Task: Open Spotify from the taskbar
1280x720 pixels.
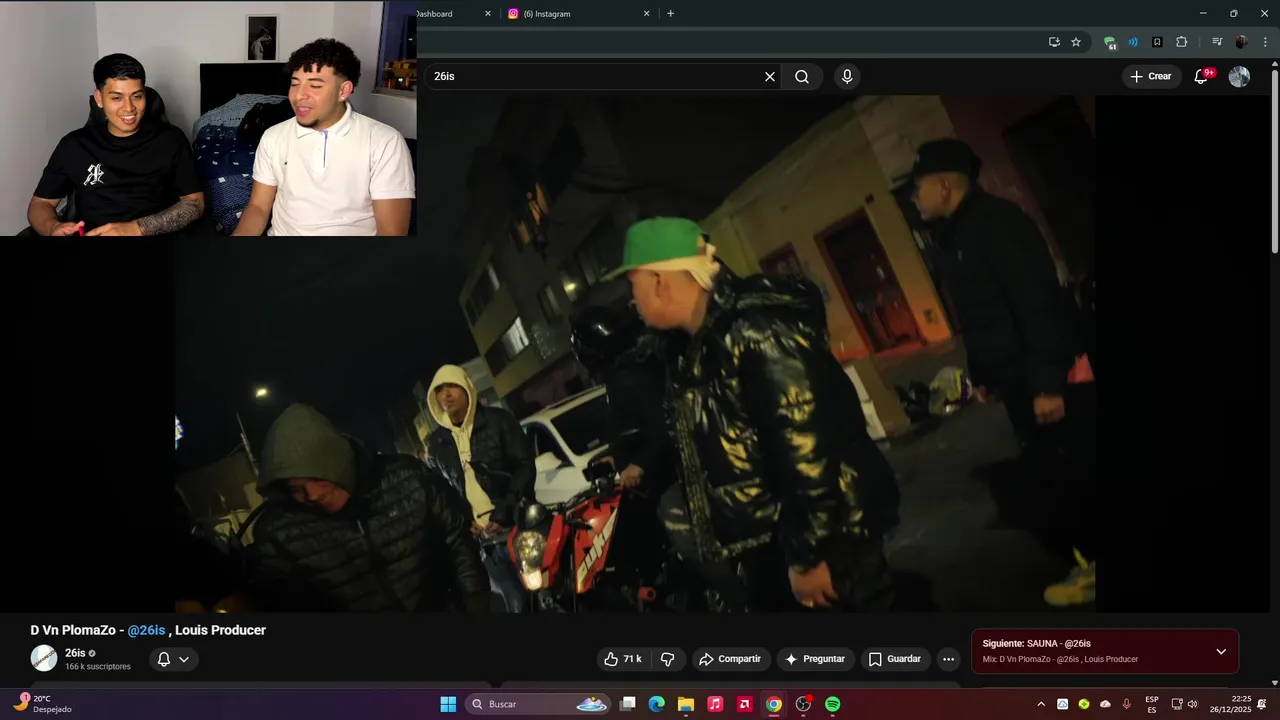Action: pyautogui.click(x=832, y=704)
